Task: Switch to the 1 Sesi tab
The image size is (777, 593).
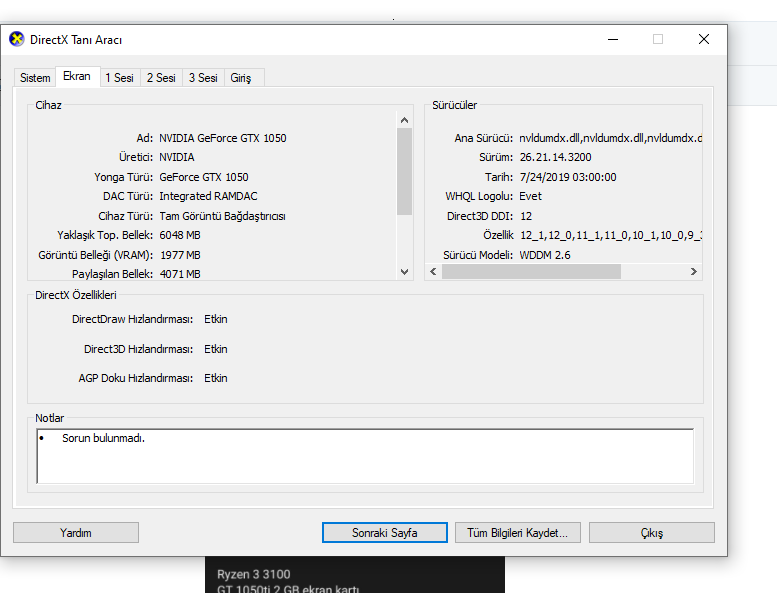Action: 119,78
